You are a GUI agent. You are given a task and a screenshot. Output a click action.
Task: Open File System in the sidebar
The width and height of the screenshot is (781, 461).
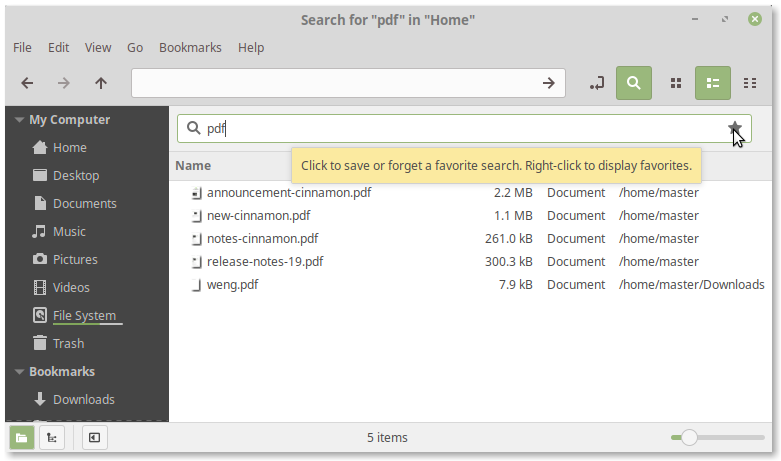pyautogui.click(x=87, y=315)
